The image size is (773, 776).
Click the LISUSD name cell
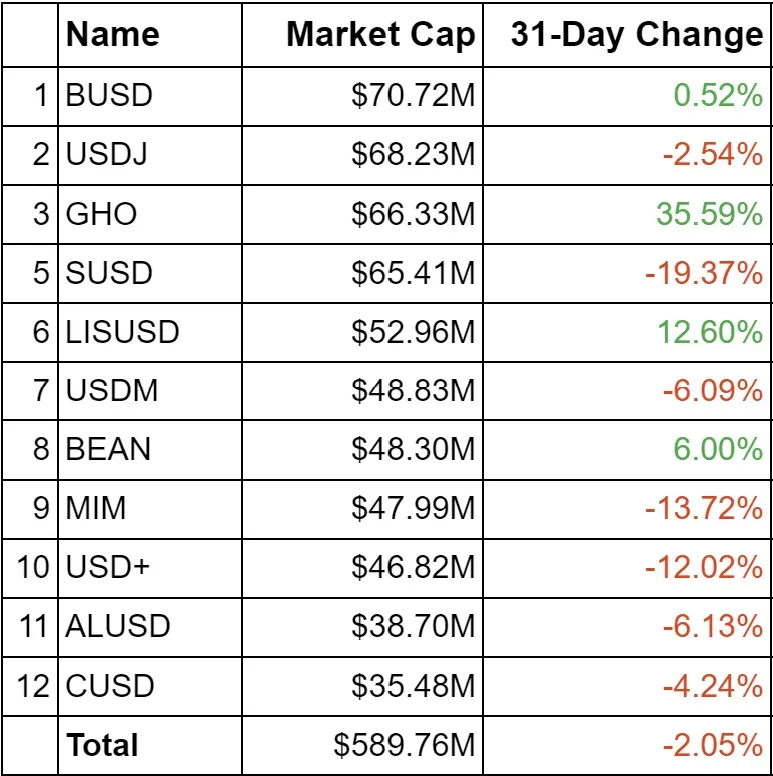[x=122, y=332]
